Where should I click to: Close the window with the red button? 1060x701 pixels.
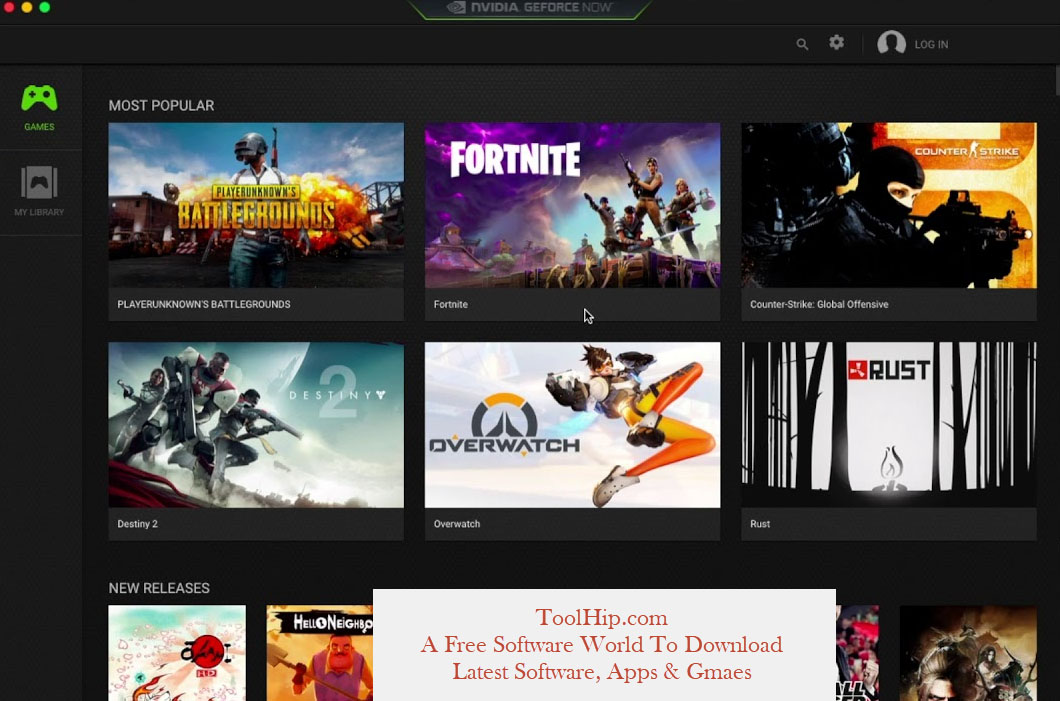(9, 7)
